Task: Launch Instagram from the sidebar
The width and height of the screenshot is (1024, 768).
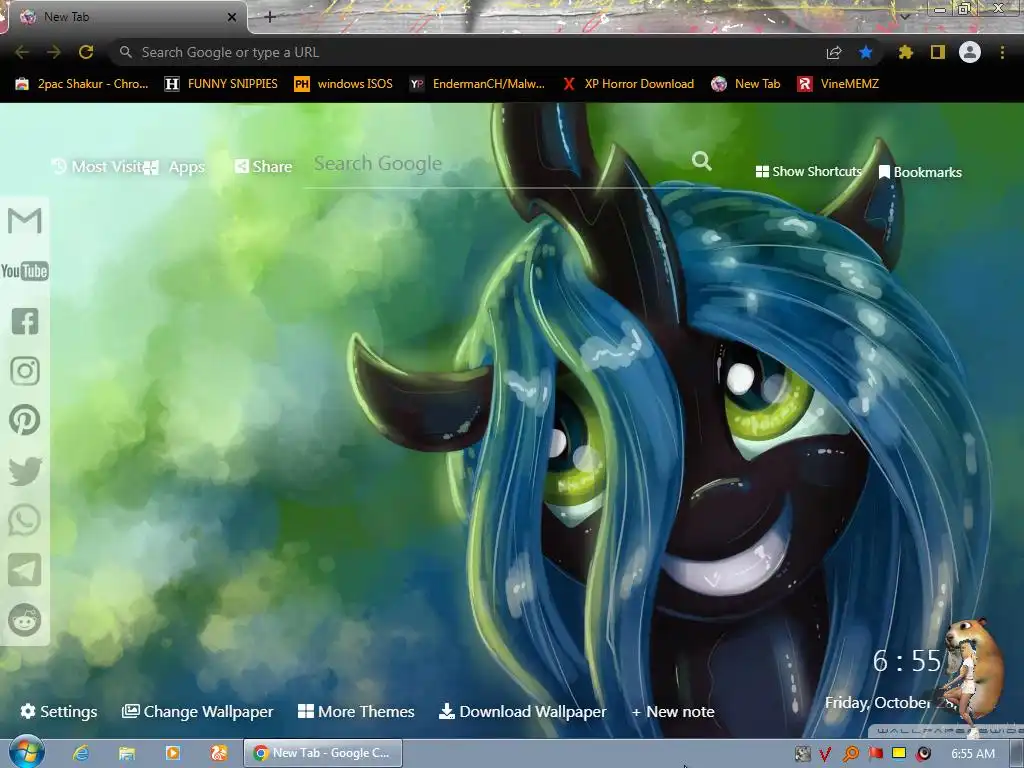Action: click(x=25, y=371)
